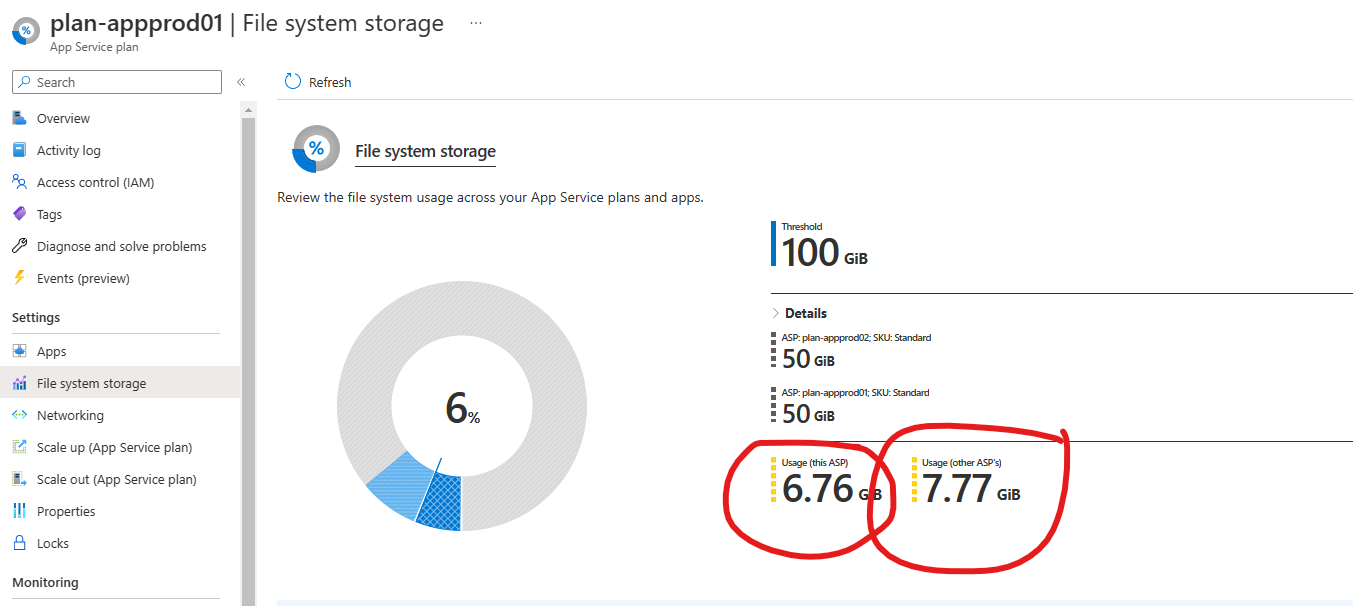Click the 6% center of donut chart
This screenshot has width=1353, height=606.
point(462,408)
